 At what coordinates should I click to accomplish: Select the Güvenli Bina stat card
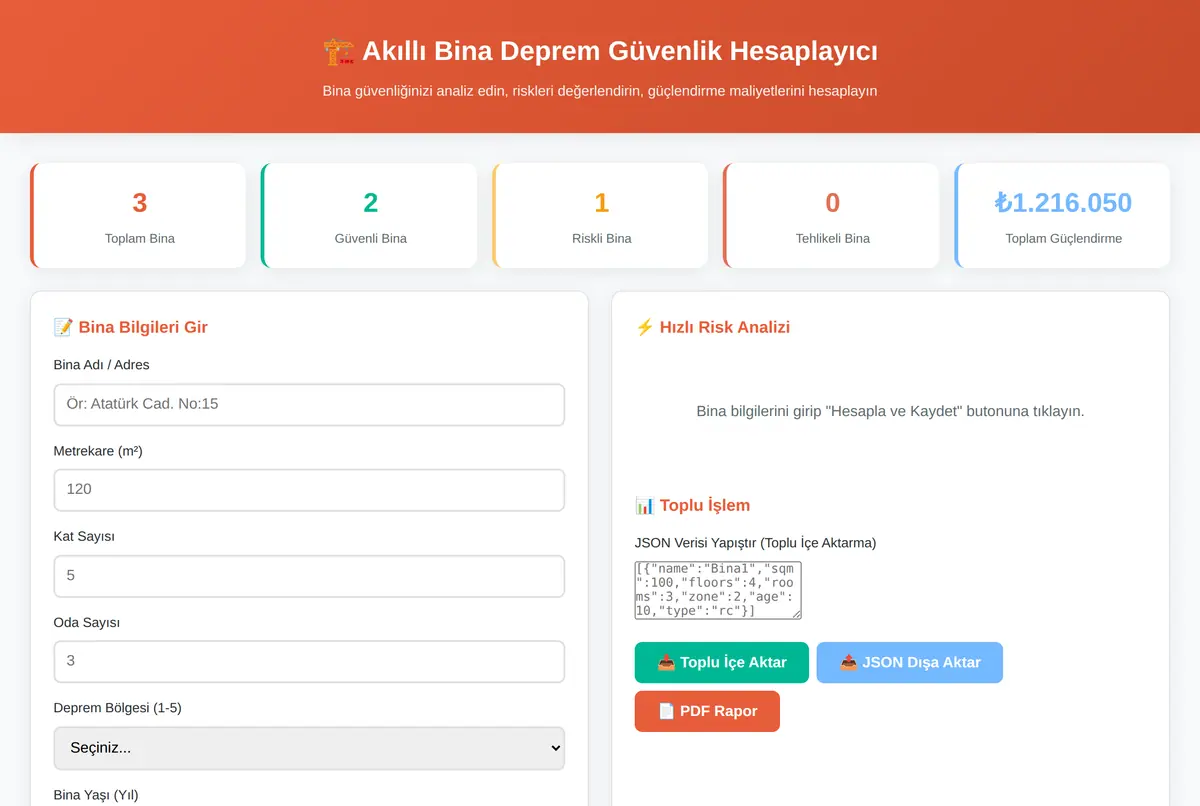[x=369, y=216]
